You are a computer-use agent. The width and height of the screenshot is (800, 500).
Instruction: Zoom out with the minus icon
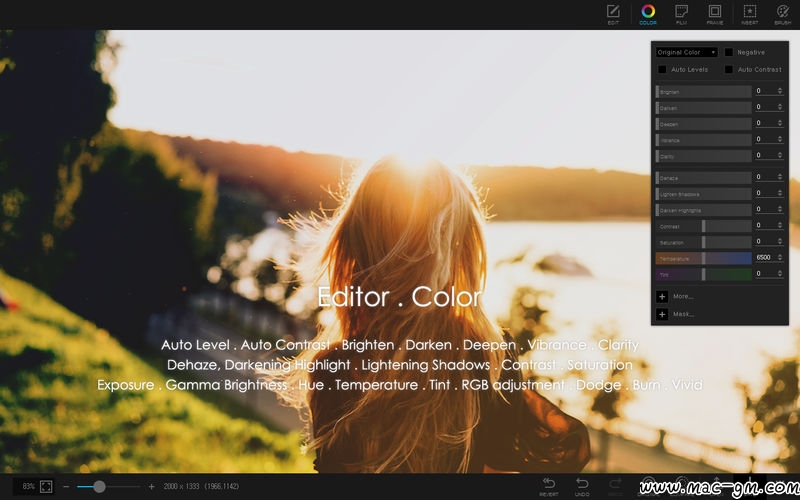click(66, 487)
